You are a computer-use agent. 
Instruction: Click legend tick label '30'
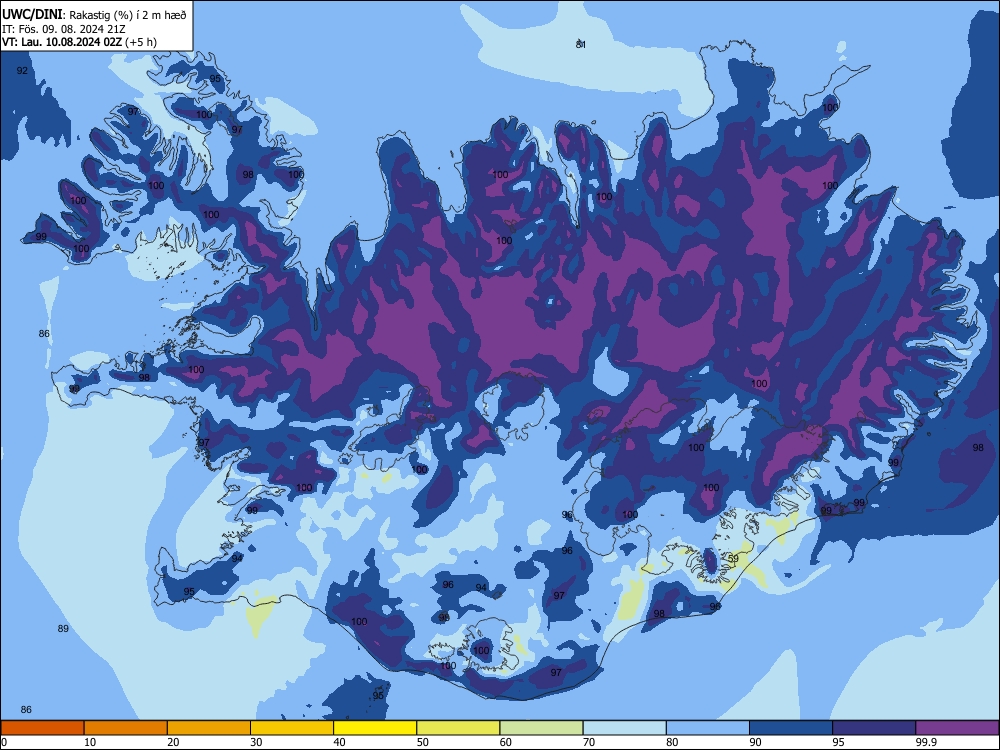[x=256, y=742]
